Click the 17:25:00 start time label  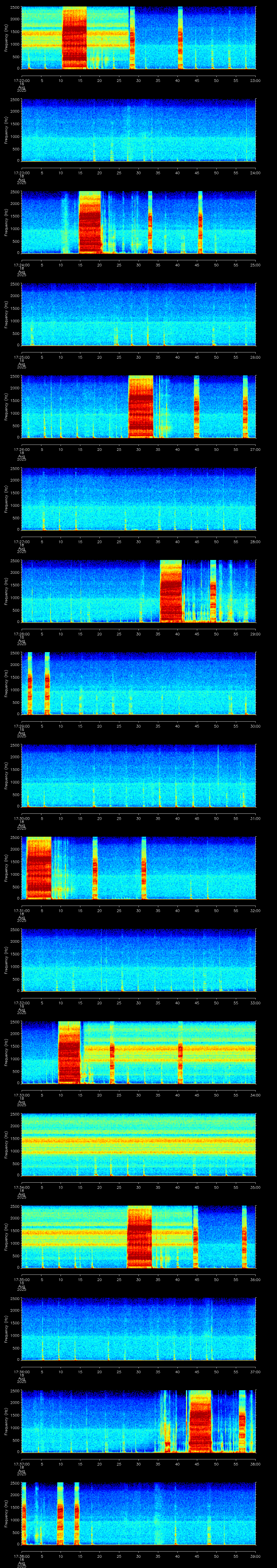(x=21, y=357)
